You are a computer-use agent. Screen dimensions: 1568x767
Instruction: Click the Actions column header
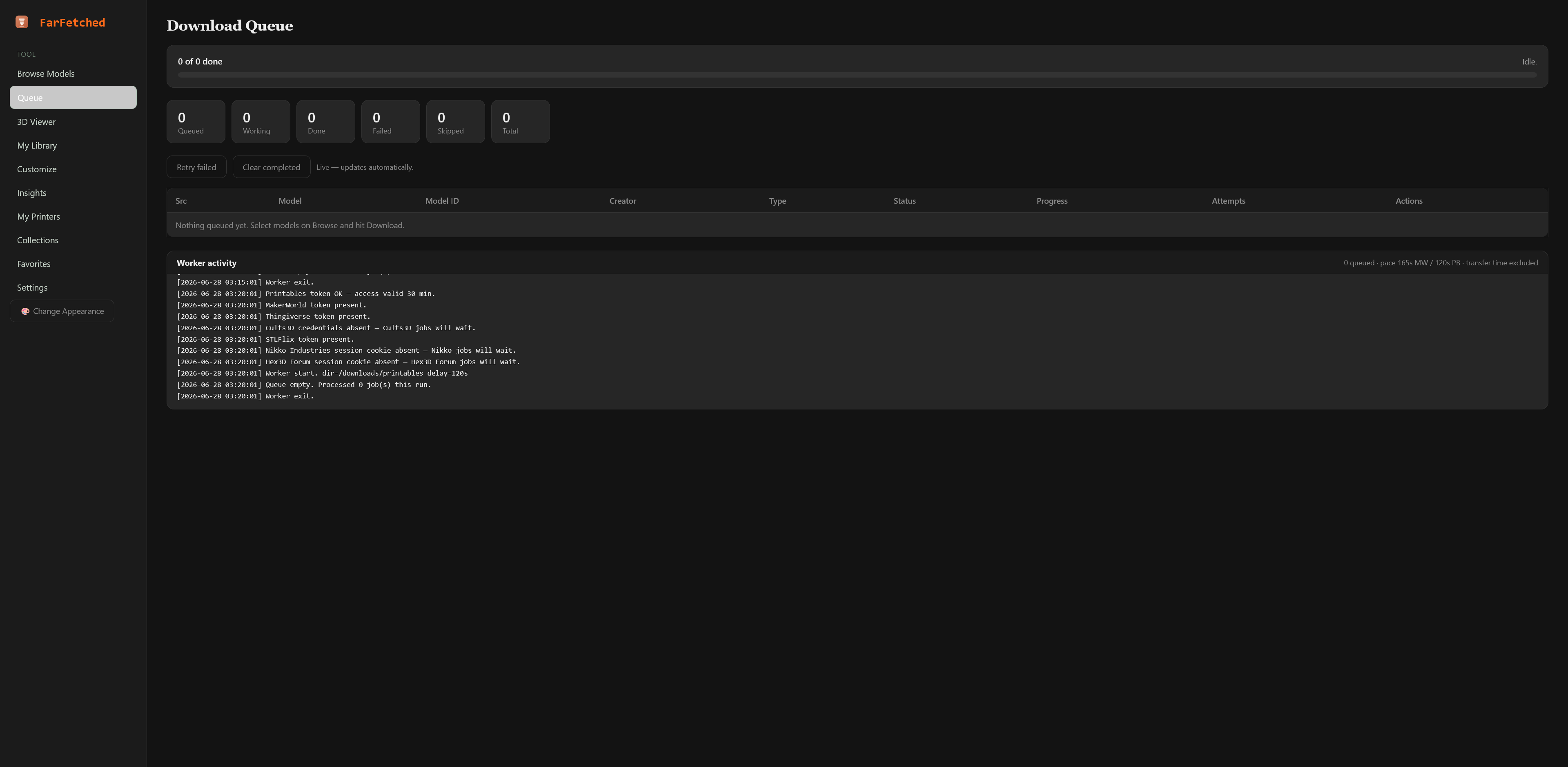click(1408, 201)
